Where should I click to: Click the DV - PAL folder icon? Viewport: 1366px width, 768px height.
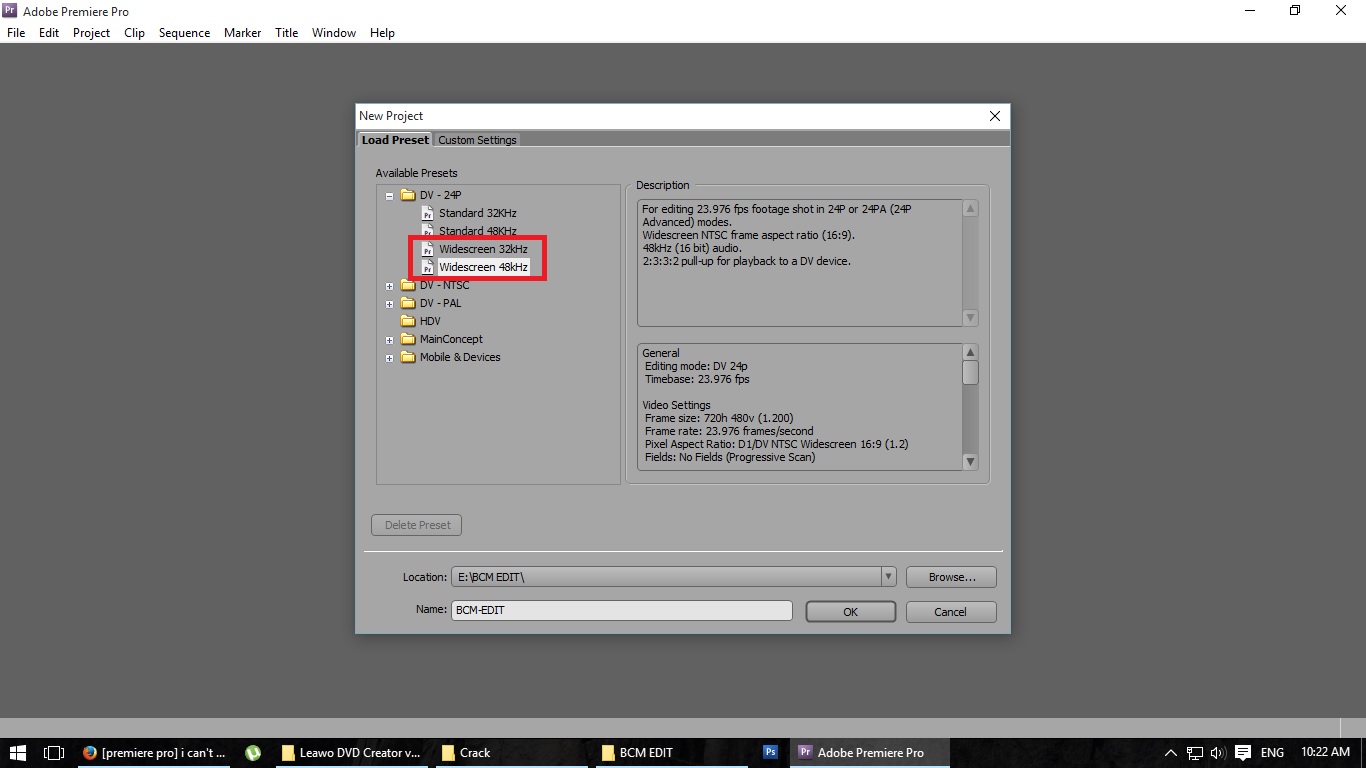[407, 303]
